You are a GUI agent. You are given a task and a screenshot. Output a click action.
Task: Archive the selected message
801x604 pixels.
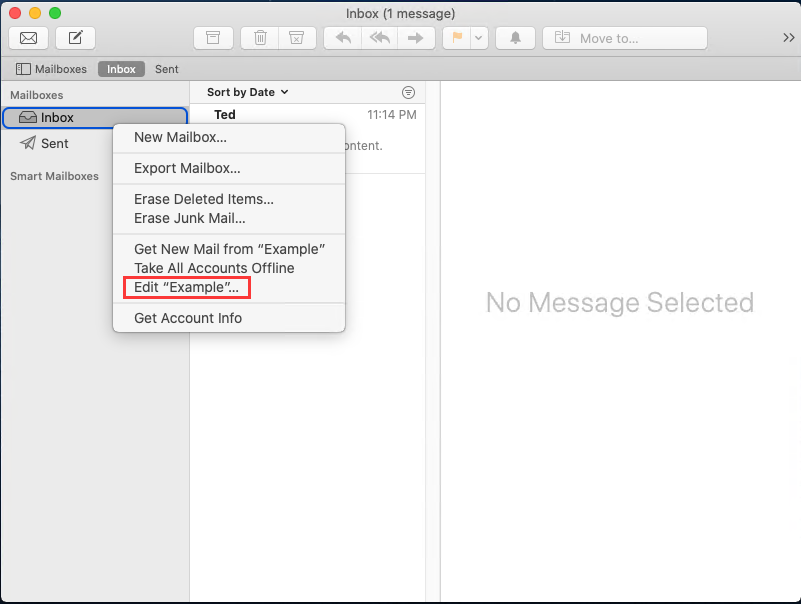[213, 38]
